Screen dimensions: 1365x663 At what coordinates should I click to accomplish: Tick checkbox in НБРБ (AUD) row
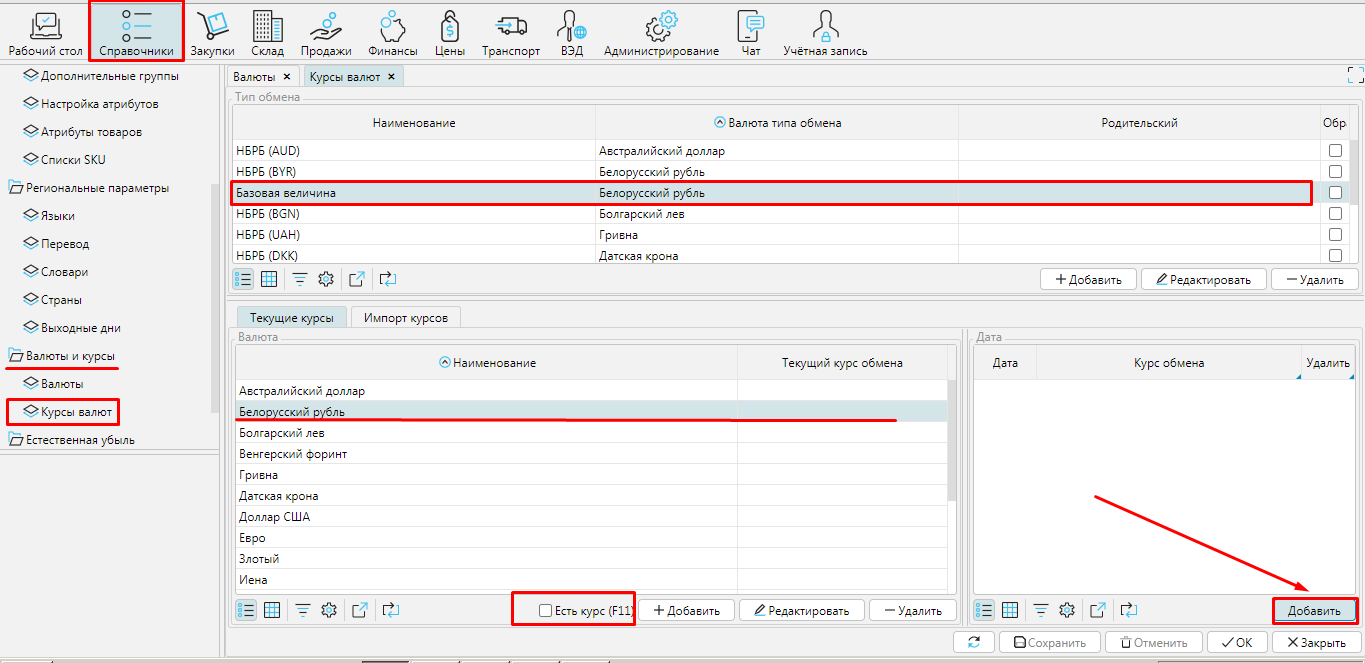coord(1335,151)
